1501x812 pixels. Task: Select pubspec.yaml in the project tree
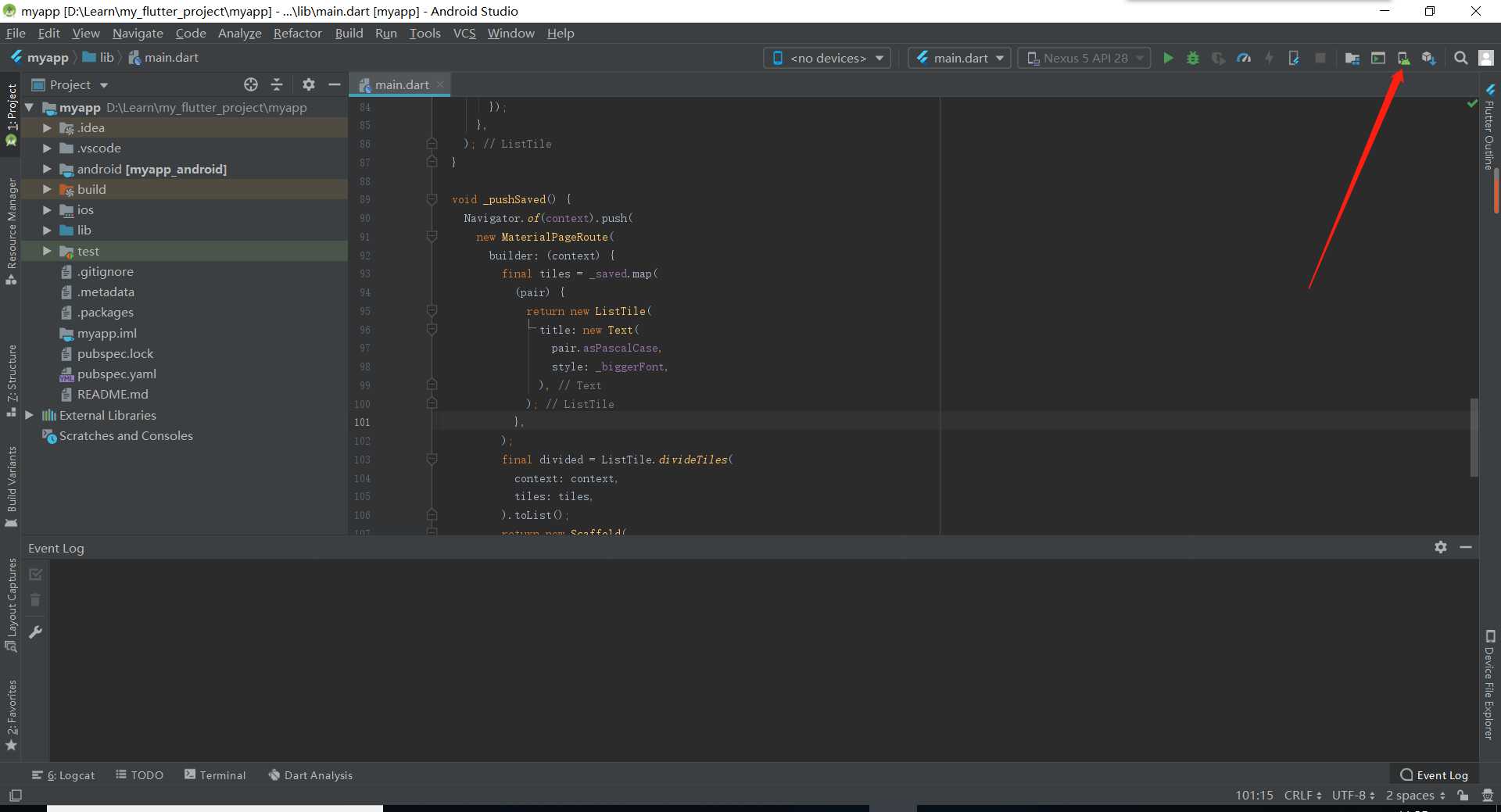point(116,374)
